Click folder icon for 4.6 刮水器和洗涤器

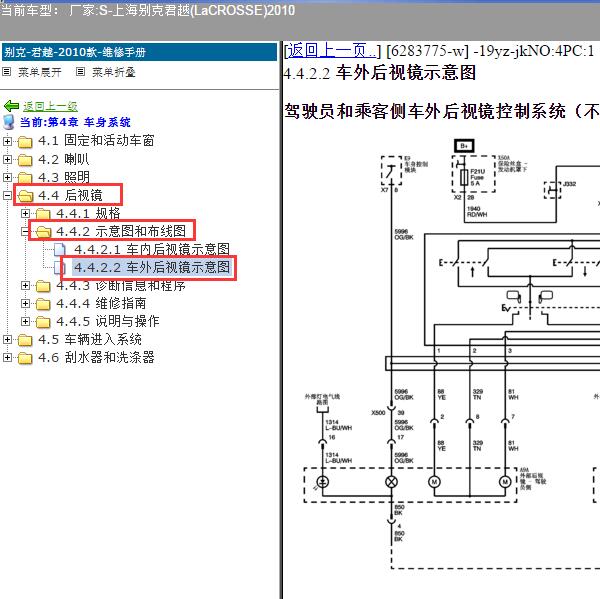[25, 358]
